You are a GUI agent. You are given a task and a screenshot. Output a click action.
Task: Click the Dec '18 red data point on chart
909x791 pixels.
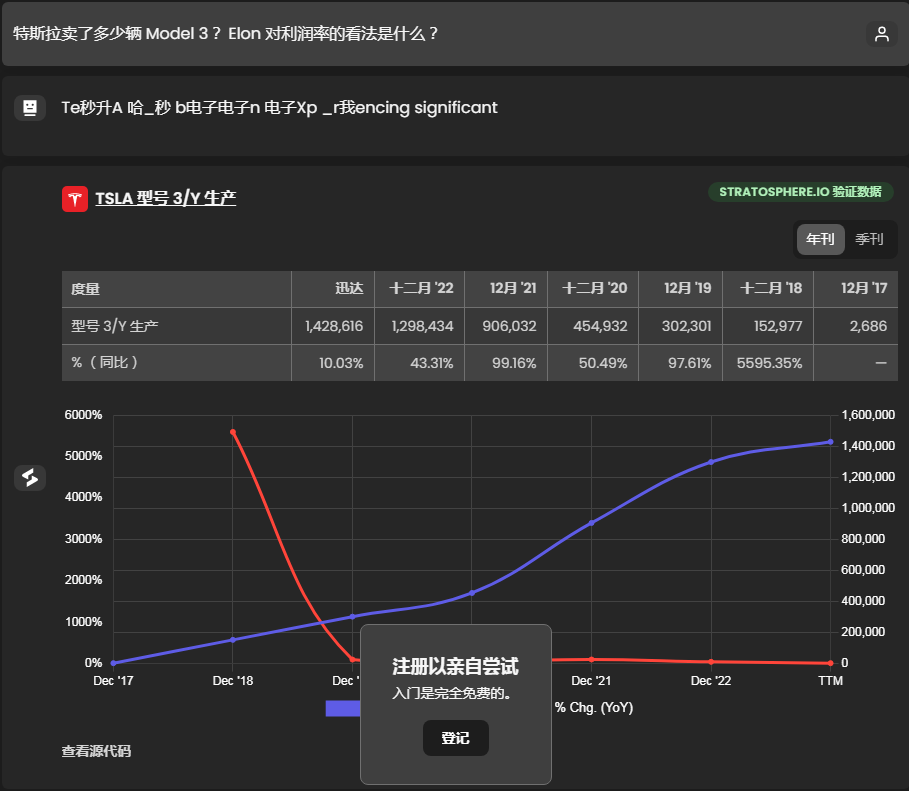[x=233, y=432]
